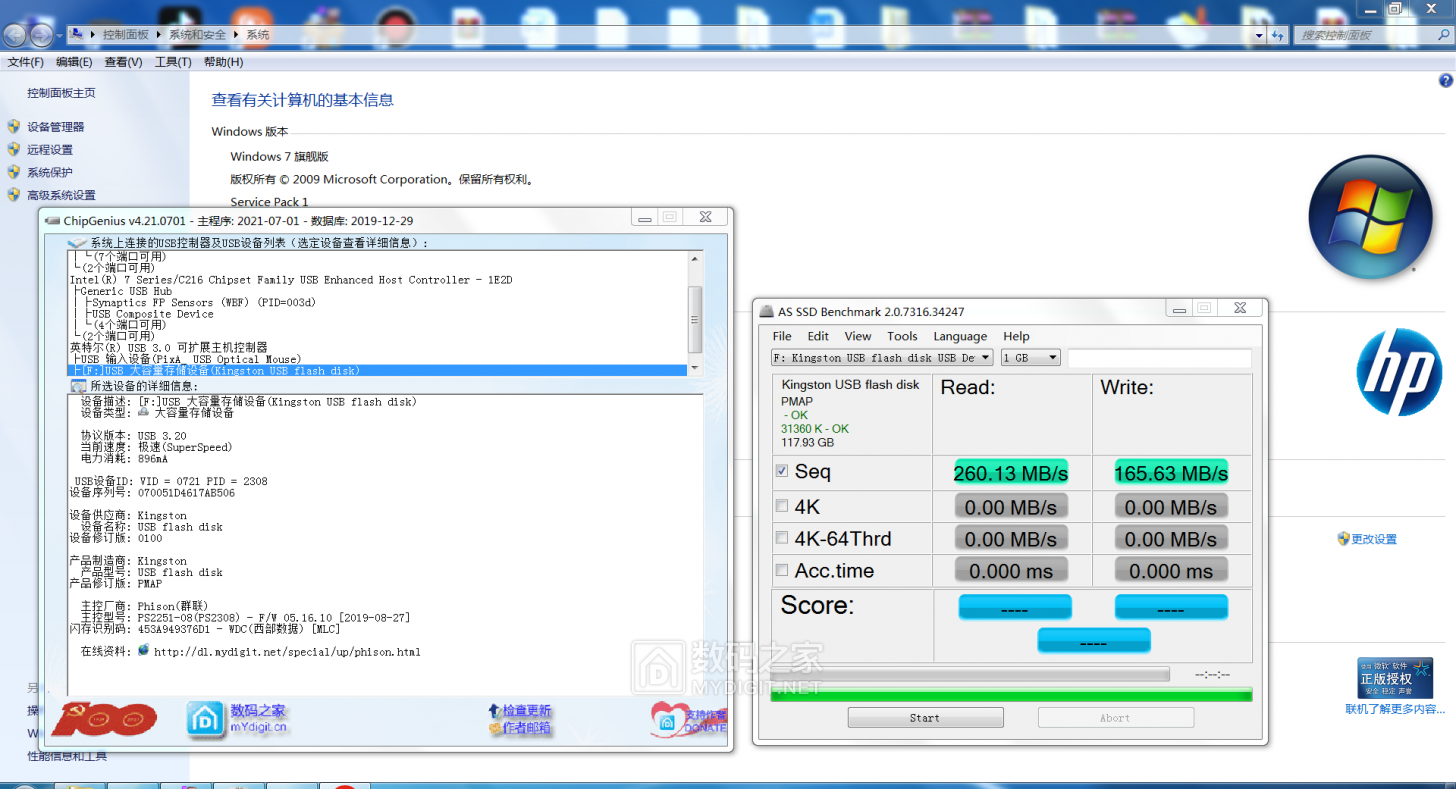The height and width of the screenshot is (789, 1456).
Task: Click the USB device list header icon in ChipGenius
Action: [x=77, y=243]
